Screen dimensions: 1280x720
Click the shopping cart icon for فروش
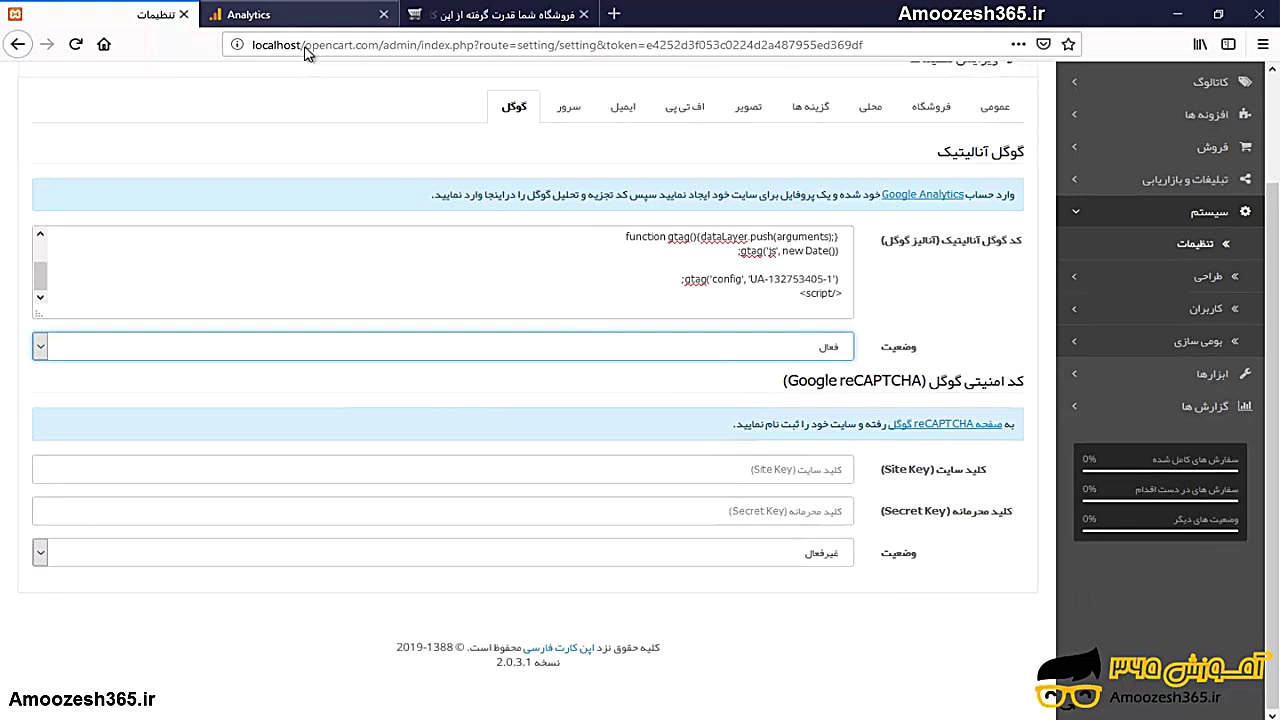click(1245, 147)
